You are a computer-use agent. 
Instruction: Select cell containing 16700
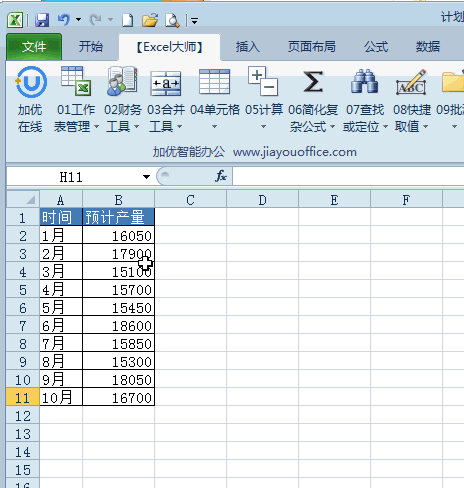pyautogui.click(x=118, y=397)
